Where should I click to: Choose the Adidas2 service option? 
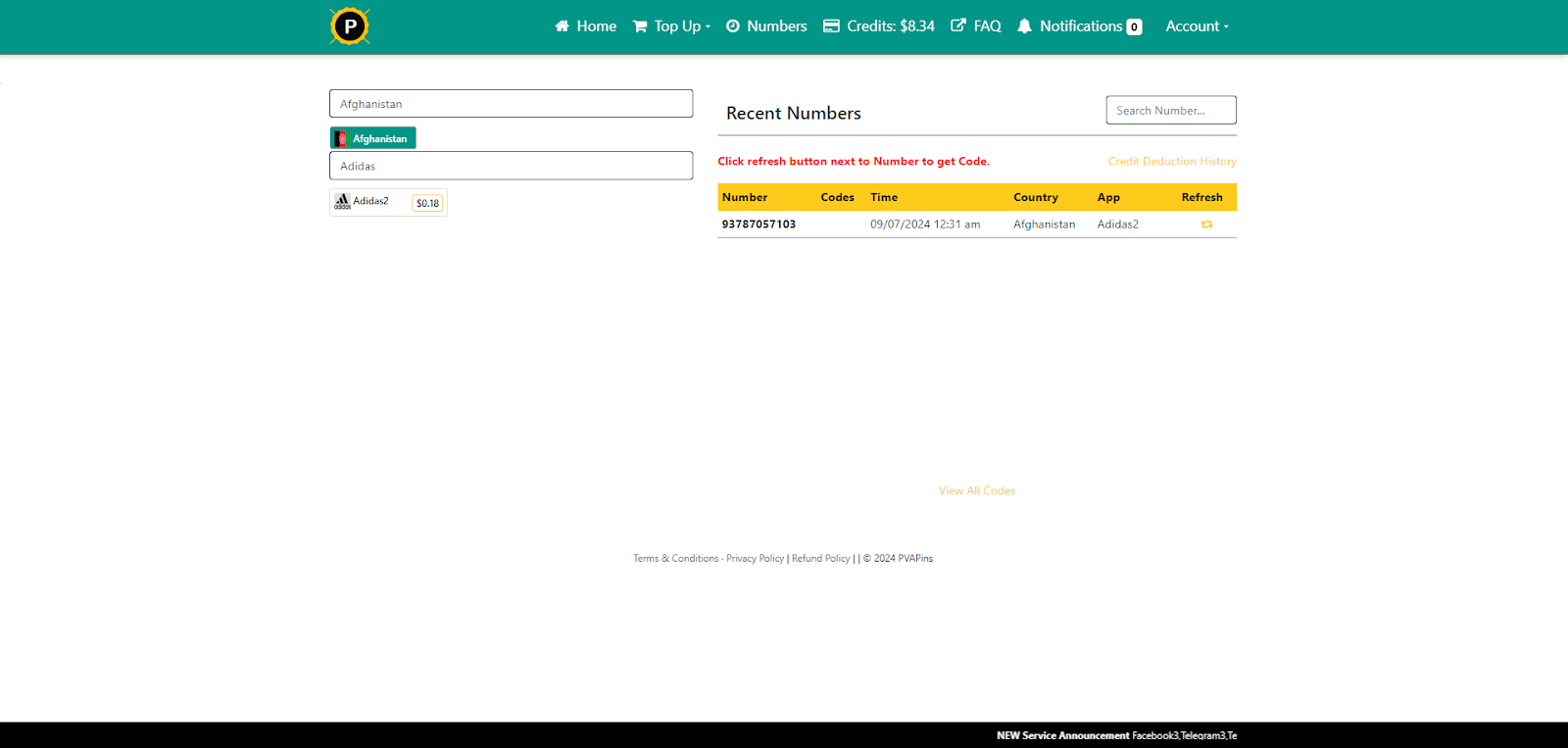point(388,202)
